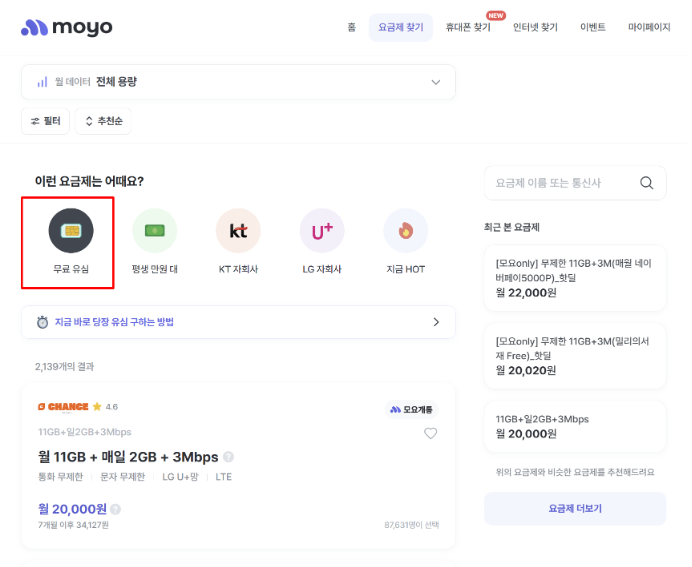Favorite the CHANCE plan with heart icon

point(431,433)
